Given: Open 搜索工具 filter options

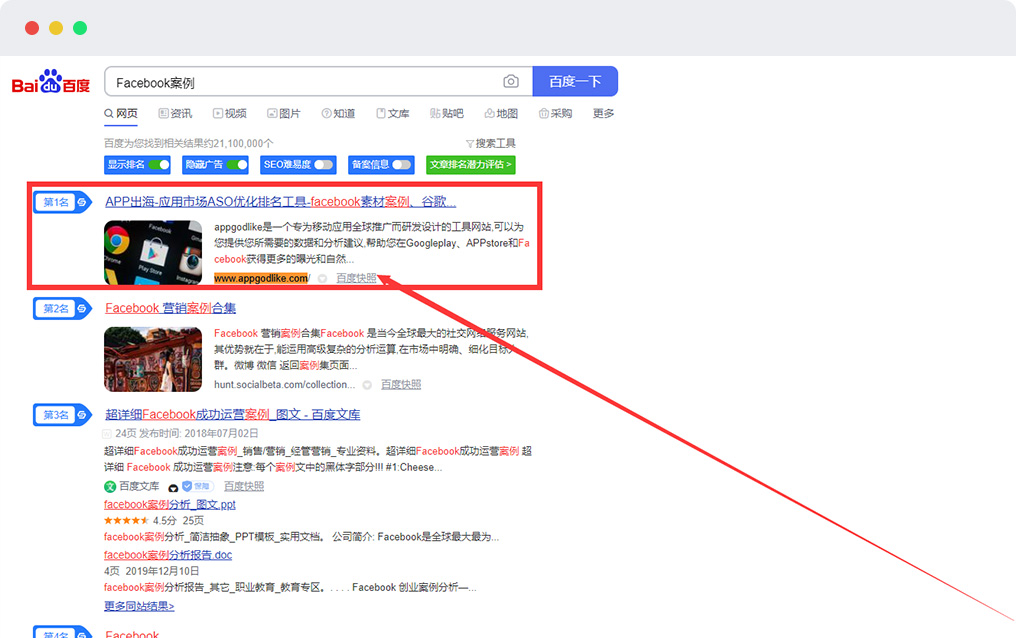Looking at the screenshot, I should point(491,143).
